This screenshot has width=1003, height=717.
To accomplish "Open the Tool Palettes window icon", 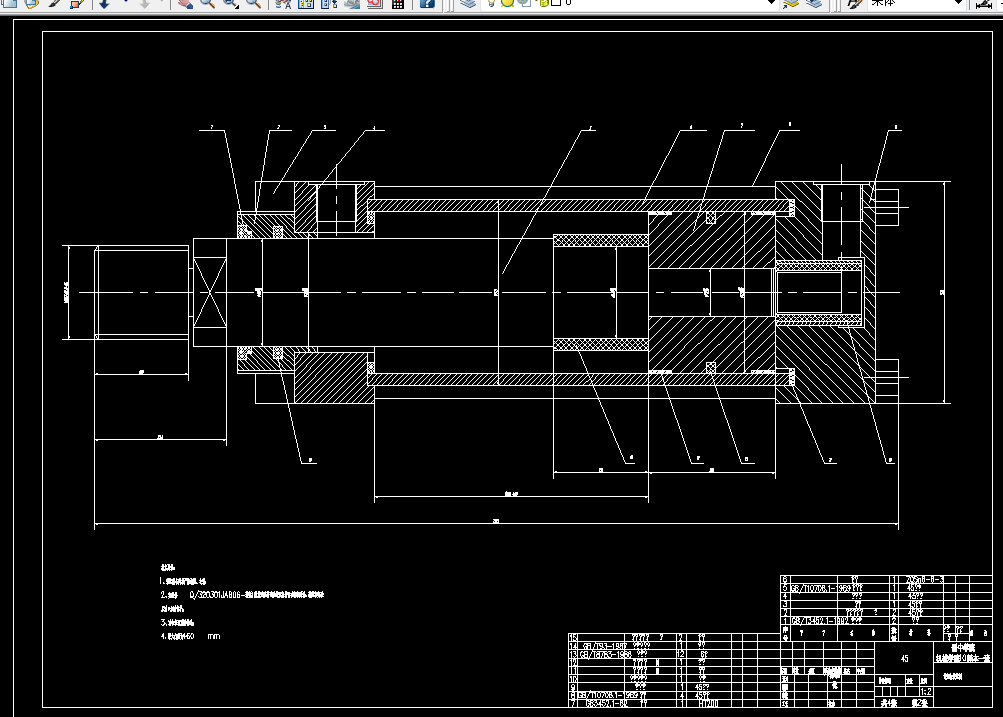I will point(329,3).
